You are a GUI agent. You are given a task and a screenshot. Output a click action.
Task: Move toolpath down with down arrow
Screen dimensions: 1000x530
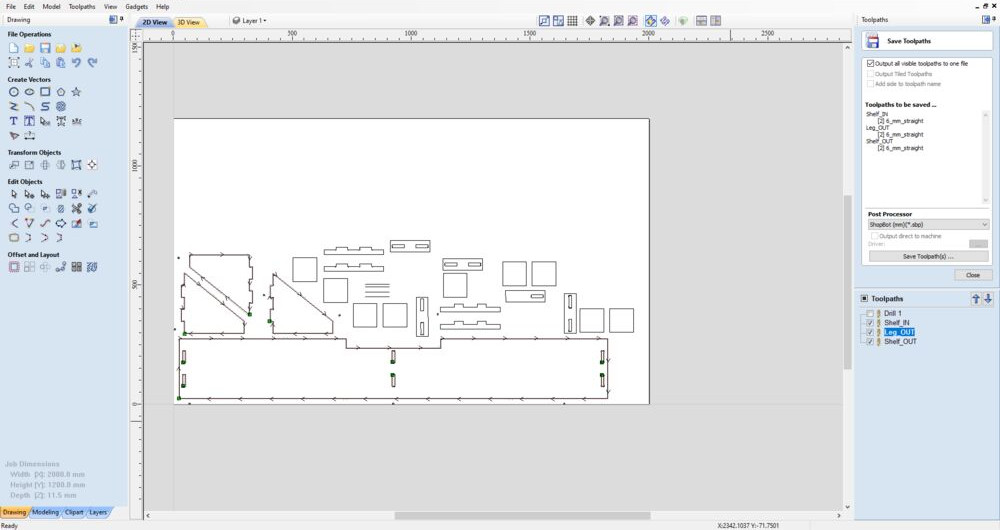pos(988,298)
